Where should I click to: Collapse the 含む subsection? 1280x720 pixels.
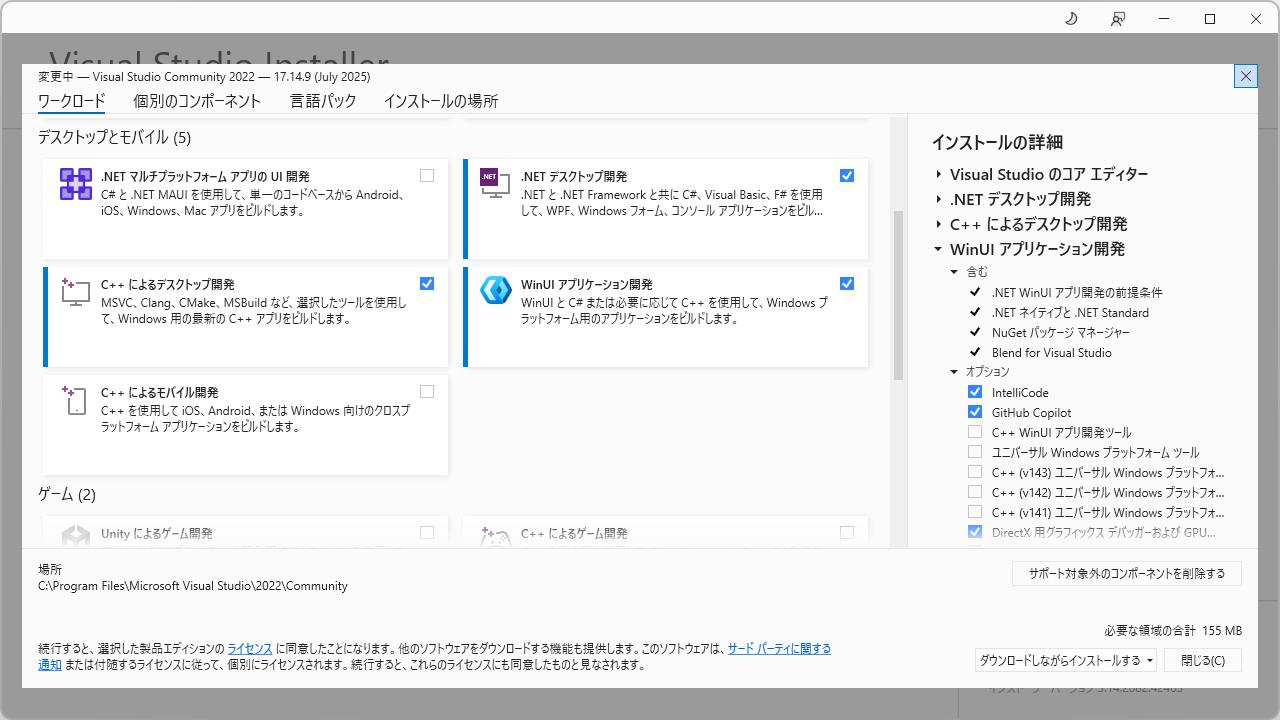[x=954, y=272]
